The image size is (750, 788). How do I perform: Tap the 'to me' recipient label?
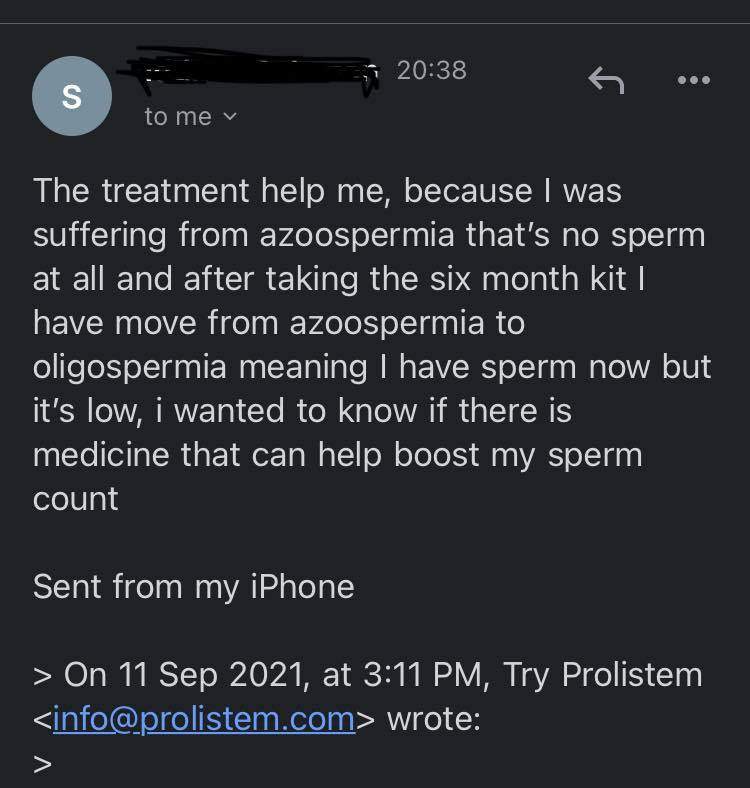tap(177, 117)
